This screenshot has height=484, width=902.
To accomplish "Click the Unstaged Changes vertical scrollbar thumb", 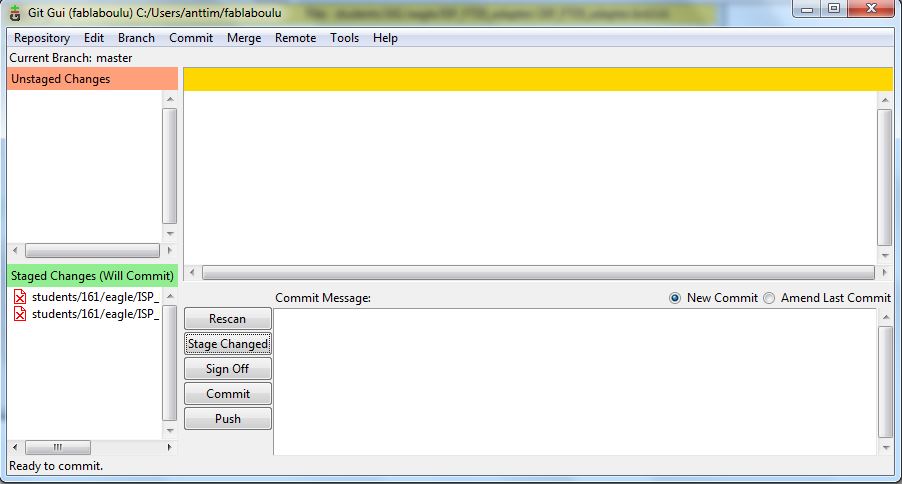I will click(x=170, y=166).
